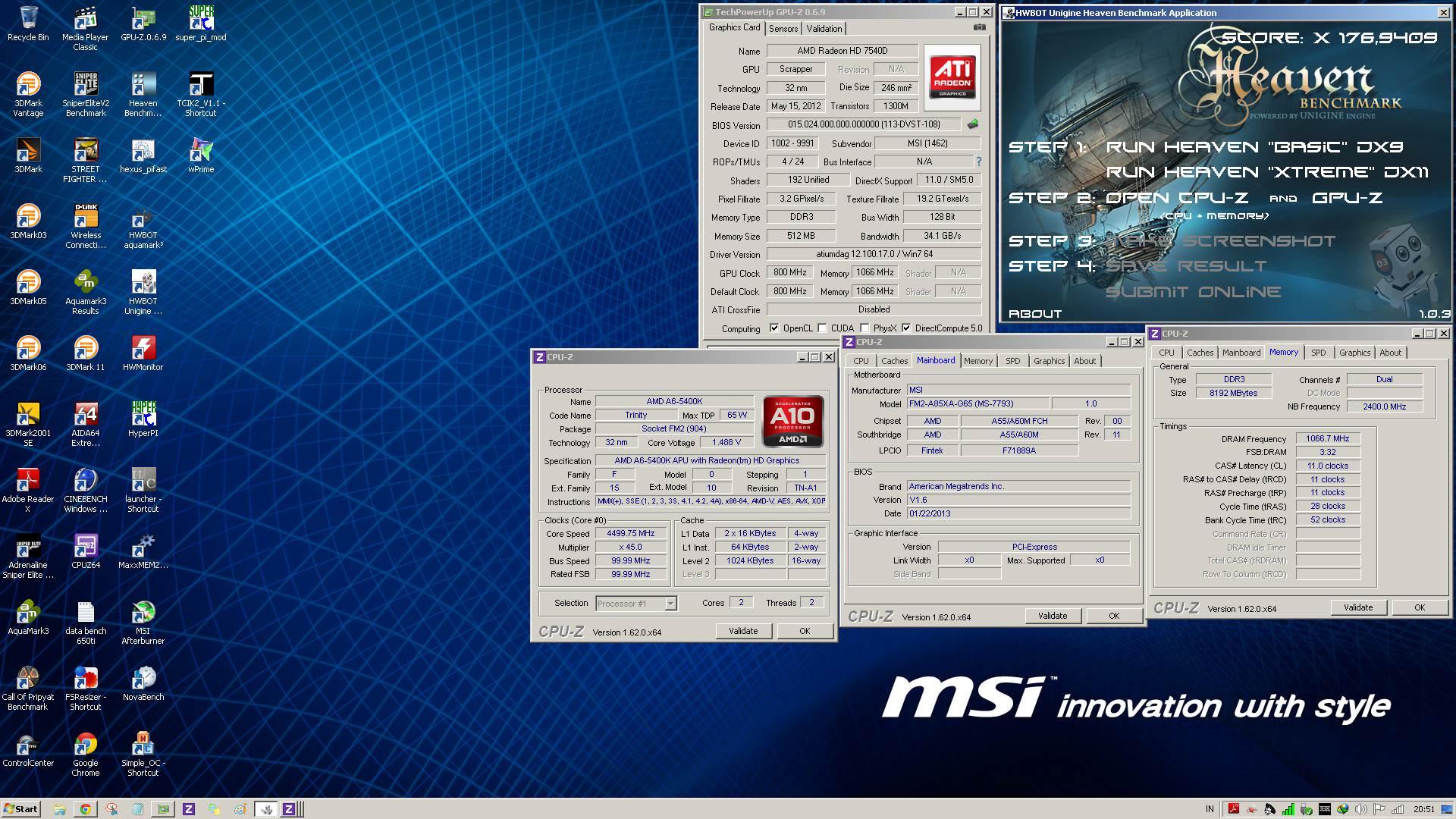Open STREET FIGHTER desktop icon
The height and width of the screenshot is (819, 1456).
tap(85, 160)
